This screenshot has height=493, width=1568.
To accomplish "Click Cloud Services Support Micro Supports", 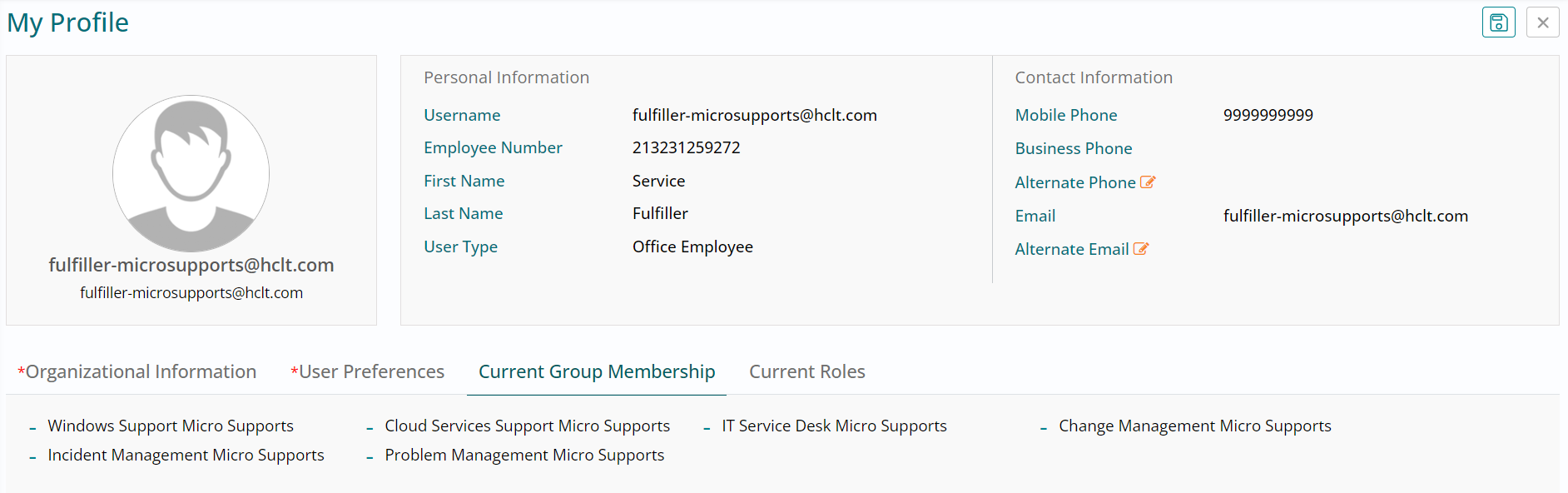I will point(527,426).
